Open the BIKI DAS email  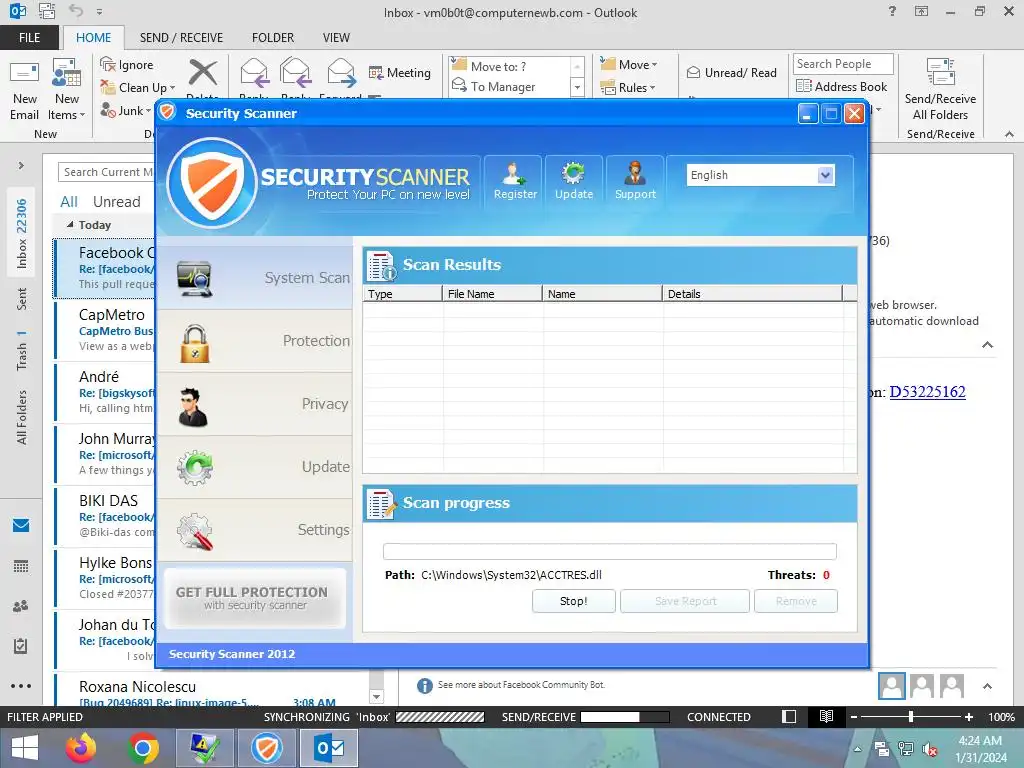105,516
